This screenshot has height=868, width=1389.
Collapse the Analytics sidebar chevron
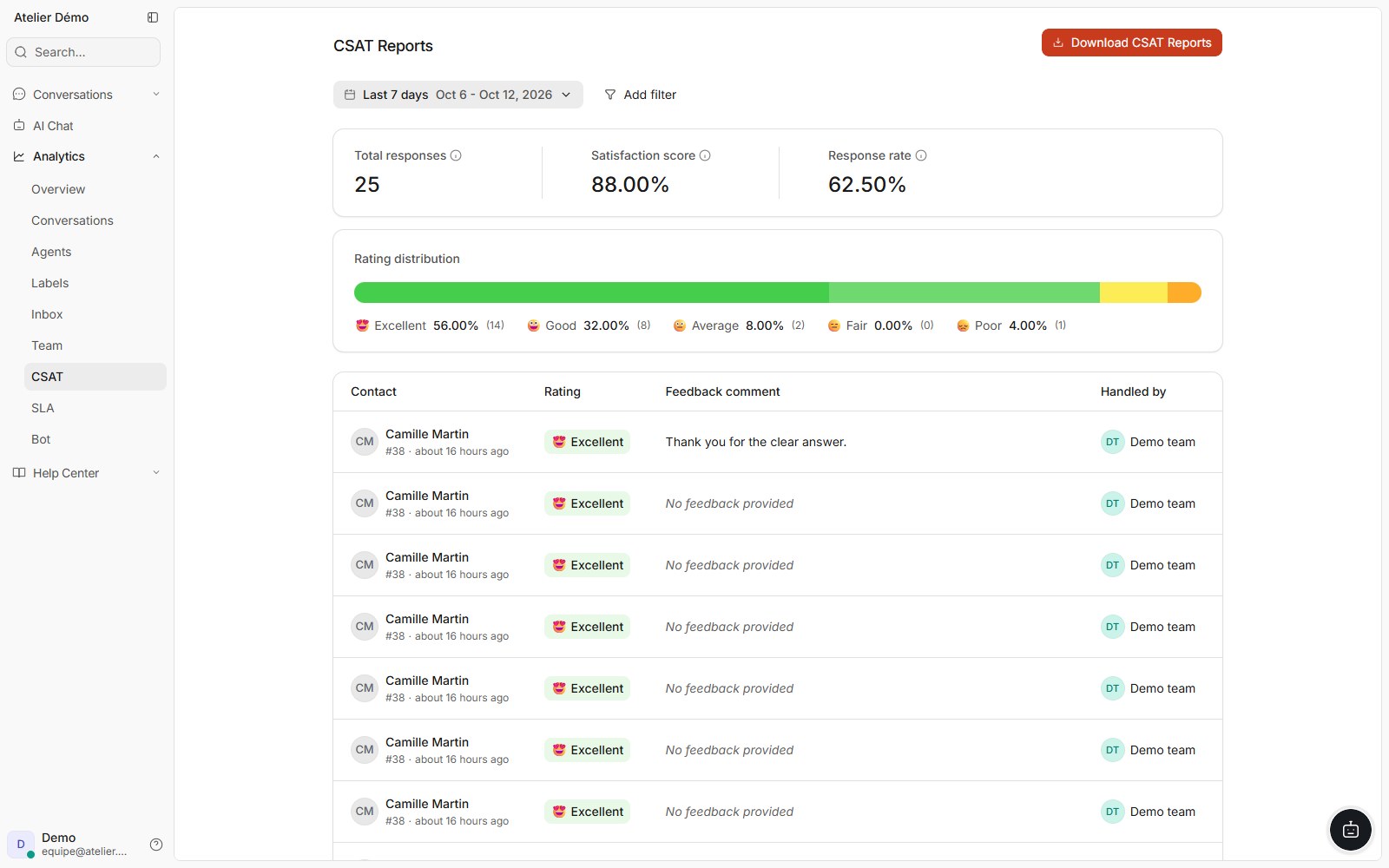[x=156, y=156]
